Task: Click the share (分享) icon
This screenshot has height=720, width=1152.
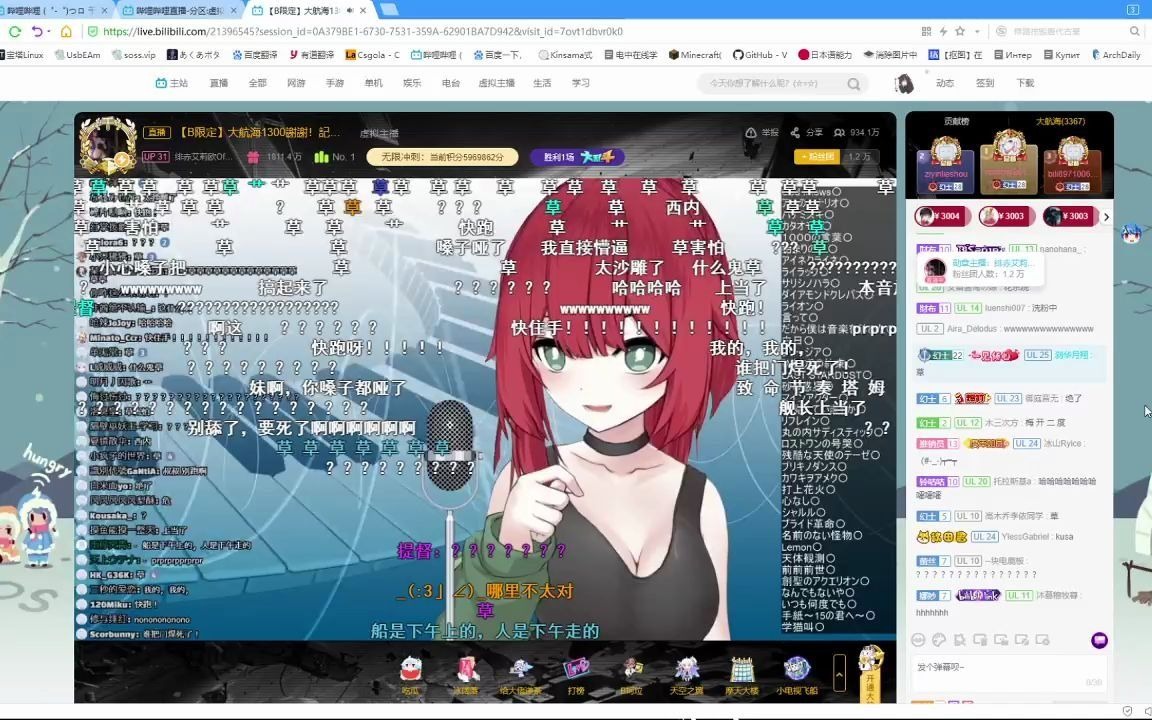Action: tap(795, 133)
